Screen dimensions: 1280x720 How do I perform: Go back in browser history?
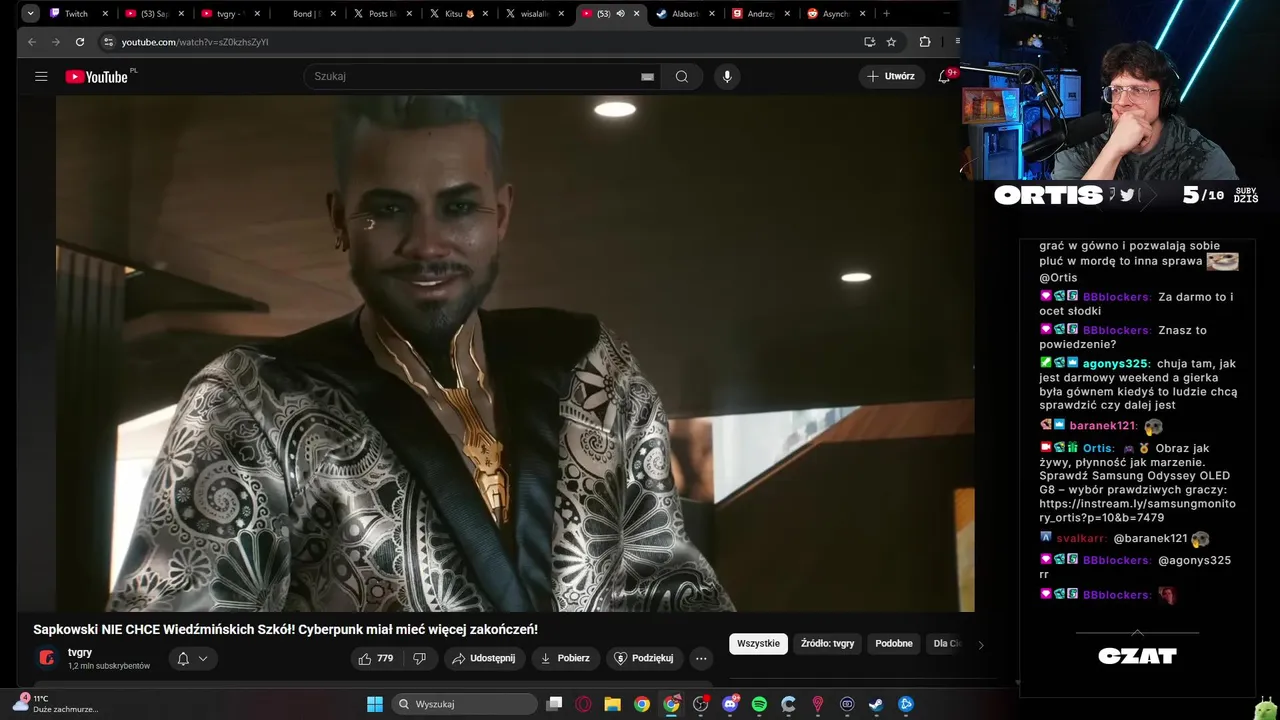click(x=31, y=42)
